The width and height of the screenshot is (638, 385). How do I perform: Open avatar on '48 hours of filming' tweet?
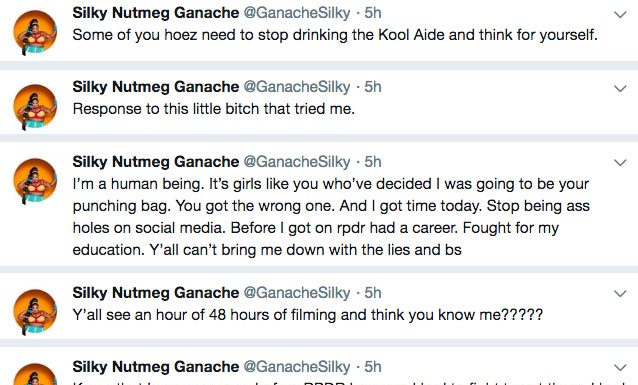coord(35,312)
